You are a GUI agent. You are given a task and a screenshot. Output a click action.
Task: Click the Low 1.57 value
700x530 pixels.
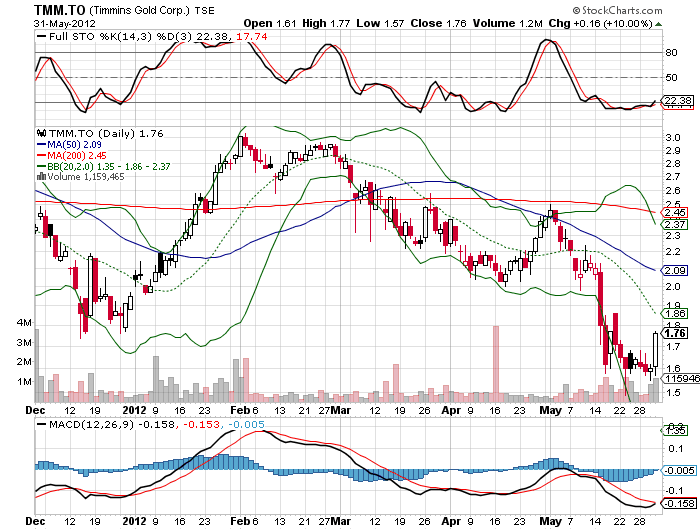click(380, 23)
